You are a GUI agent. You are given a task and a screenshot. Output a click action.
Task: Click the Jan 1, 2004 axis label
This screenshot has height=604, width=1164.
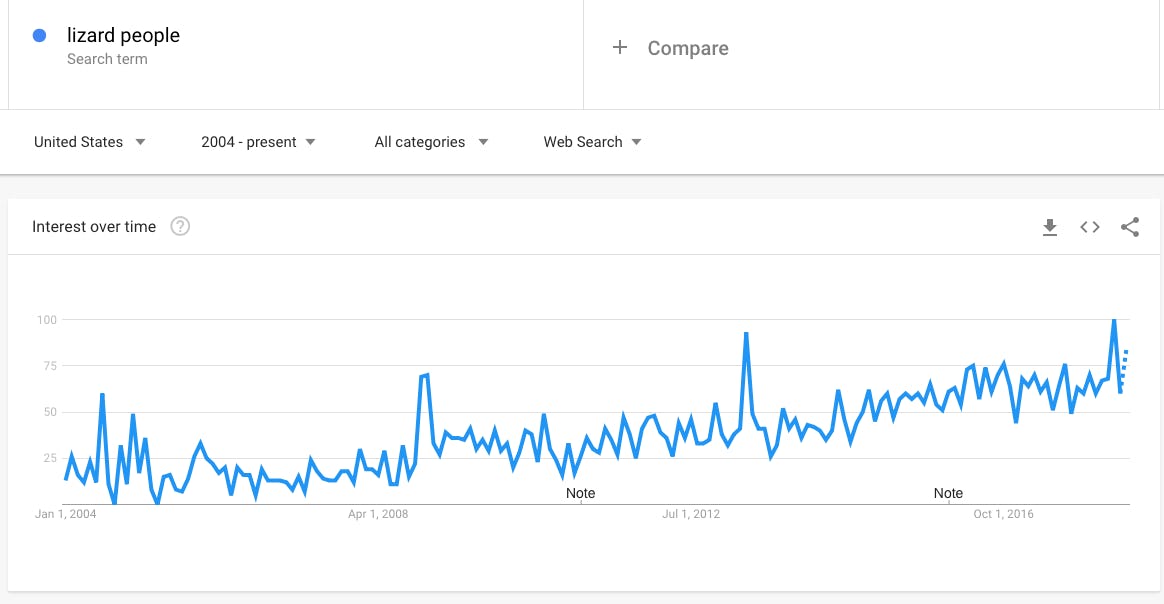pyautogui.click(x=66, y=514)
